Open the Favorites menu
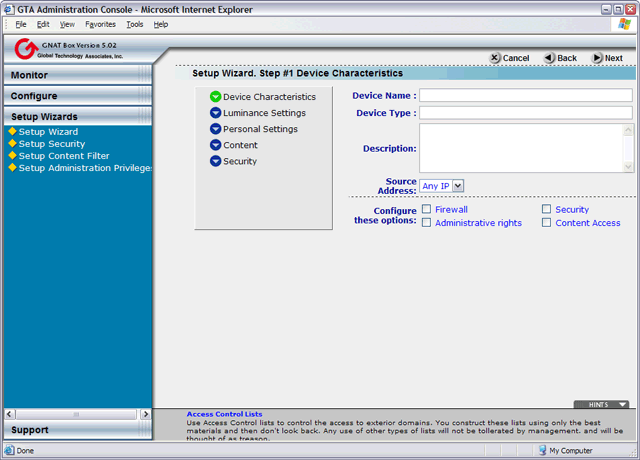This screenshot has width=640, height=460. pos(100,24)
